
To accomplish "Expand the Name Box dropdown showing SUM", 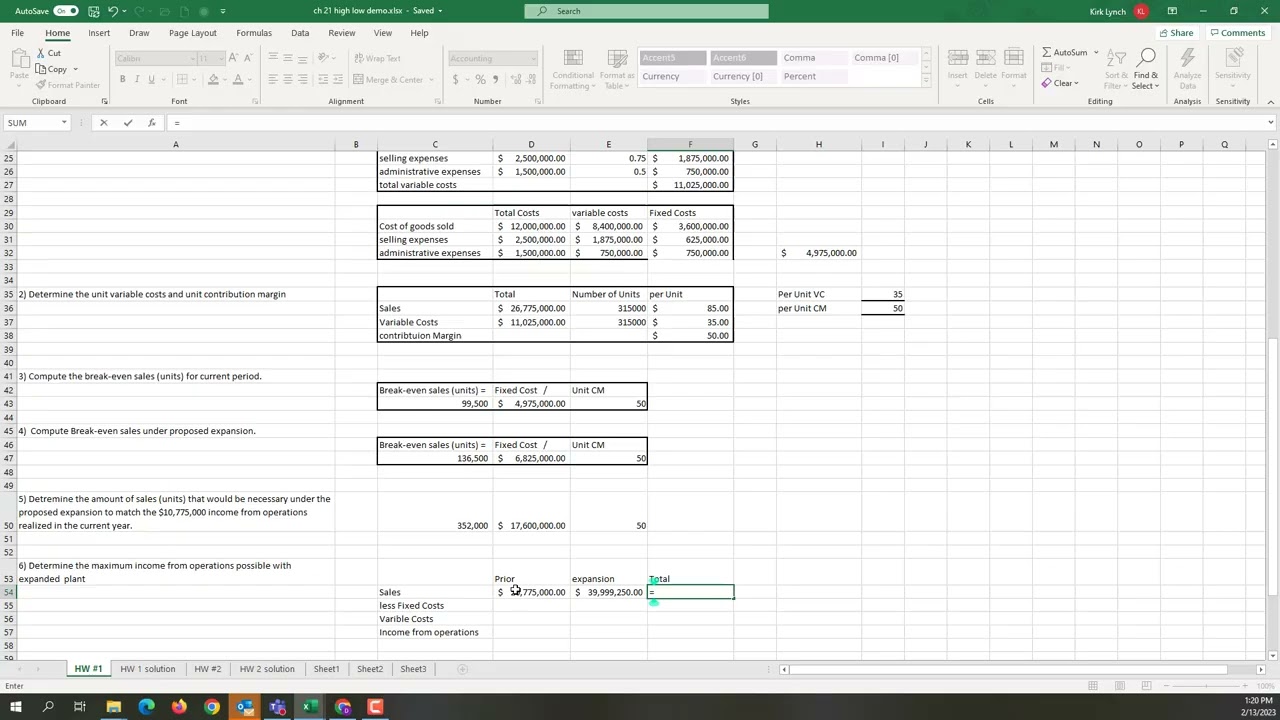I will coord(64,123).
